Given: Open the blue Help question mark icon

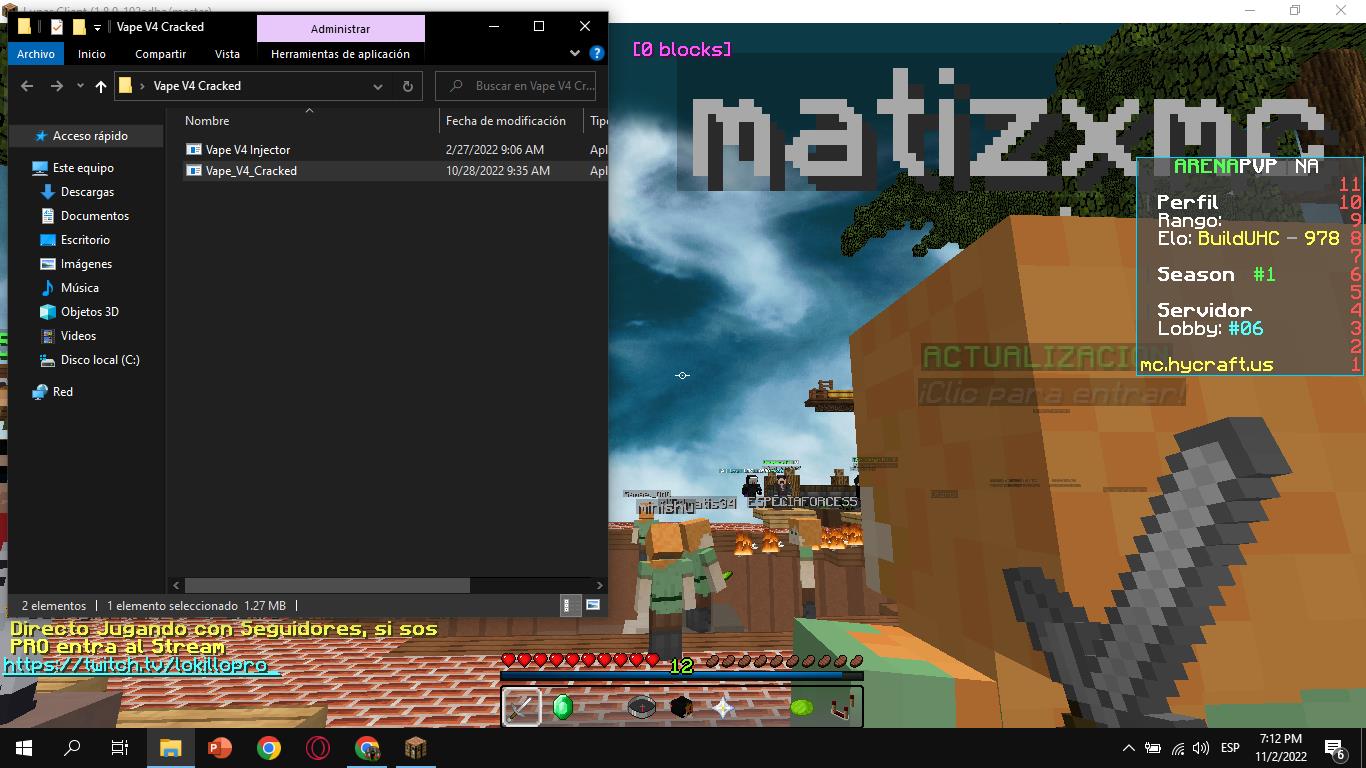Looking at the screenshot, I should click(596, 54).
